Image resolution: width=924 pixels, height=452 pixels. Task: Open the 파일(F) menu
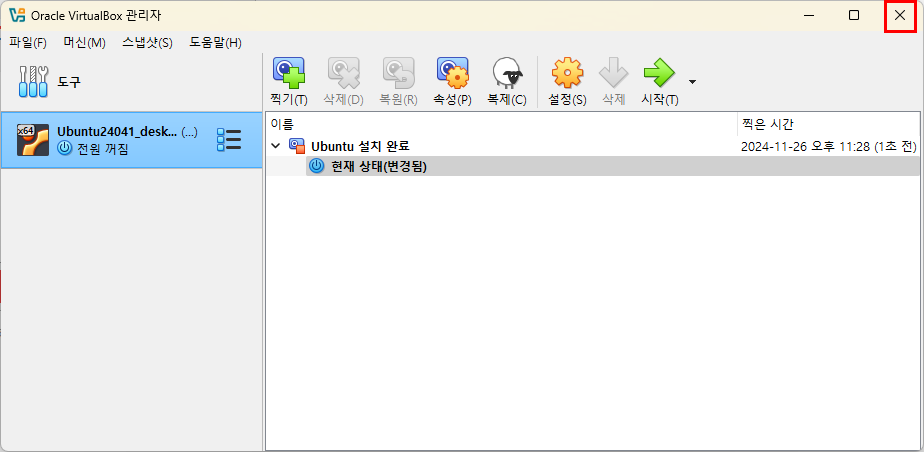pyautogui.click(x=28, y=43)
